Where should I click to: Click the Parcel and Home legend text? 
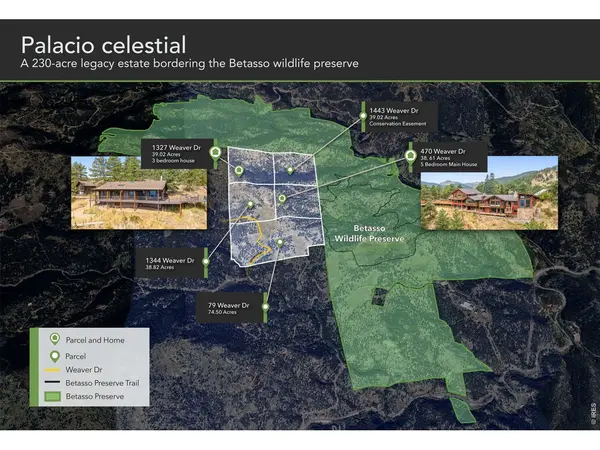pyautogui.click(x=95, y=340)
